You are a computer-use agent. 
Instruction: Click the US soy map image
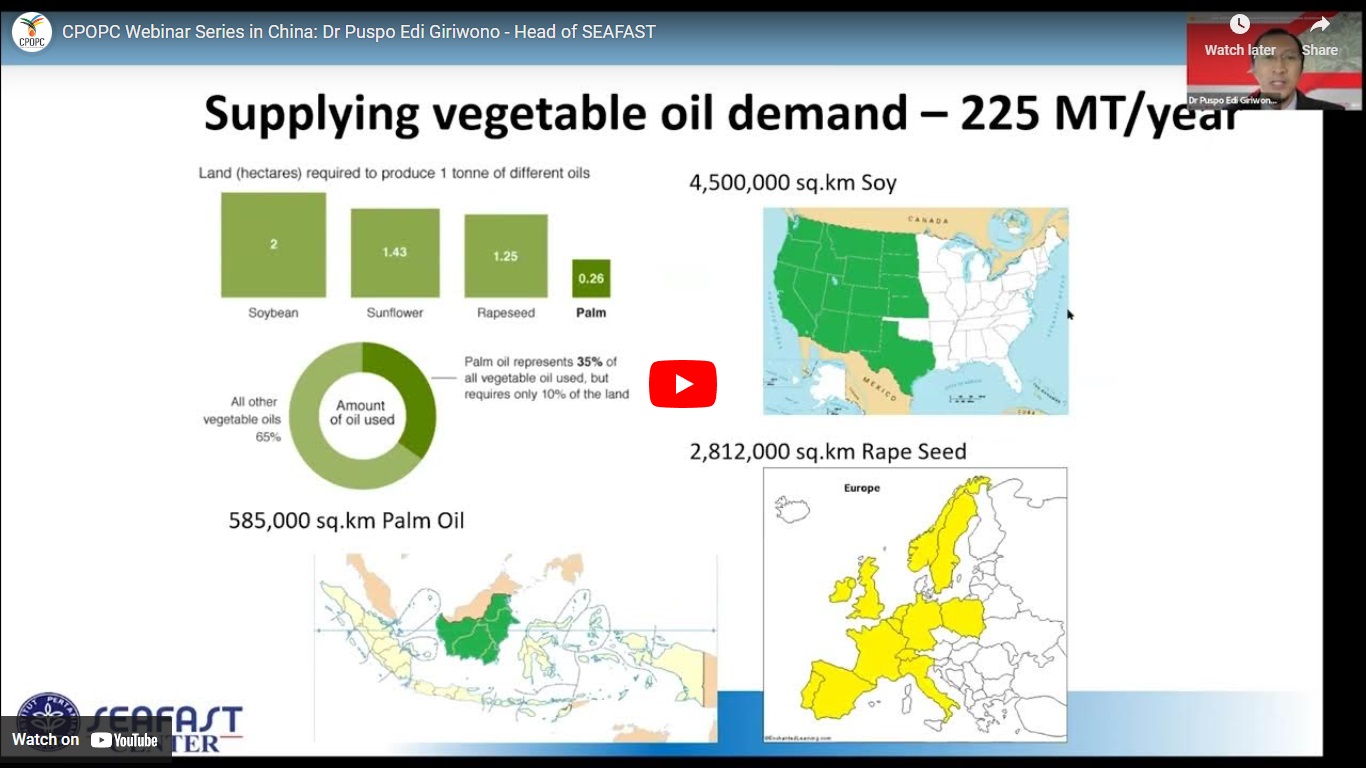coord(915,311)
